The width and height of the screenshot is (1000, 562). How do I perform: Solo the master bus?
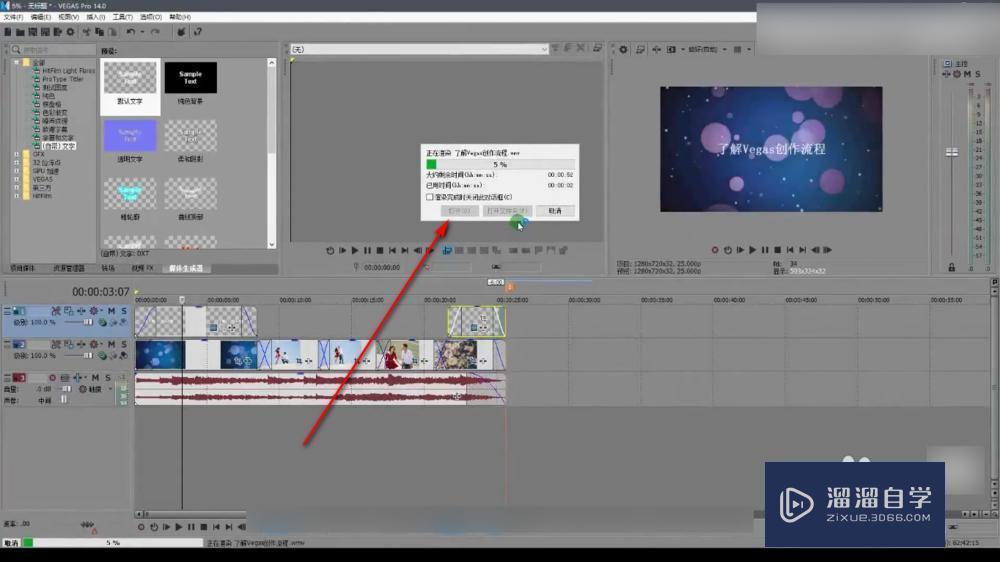click(x=978, y=74)
